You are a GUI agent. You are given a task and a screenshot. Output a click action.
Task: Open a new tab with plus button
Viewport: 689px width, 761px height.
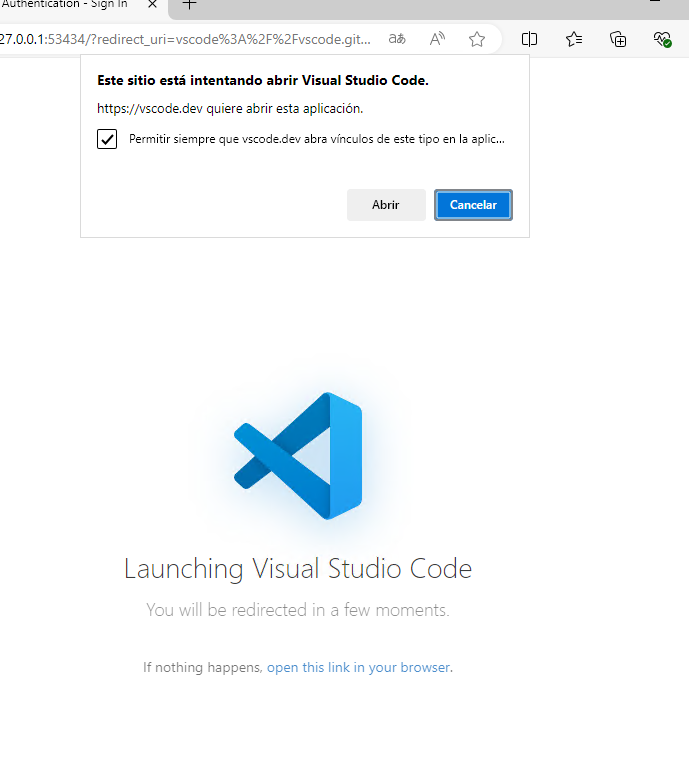tap(189, 4)
